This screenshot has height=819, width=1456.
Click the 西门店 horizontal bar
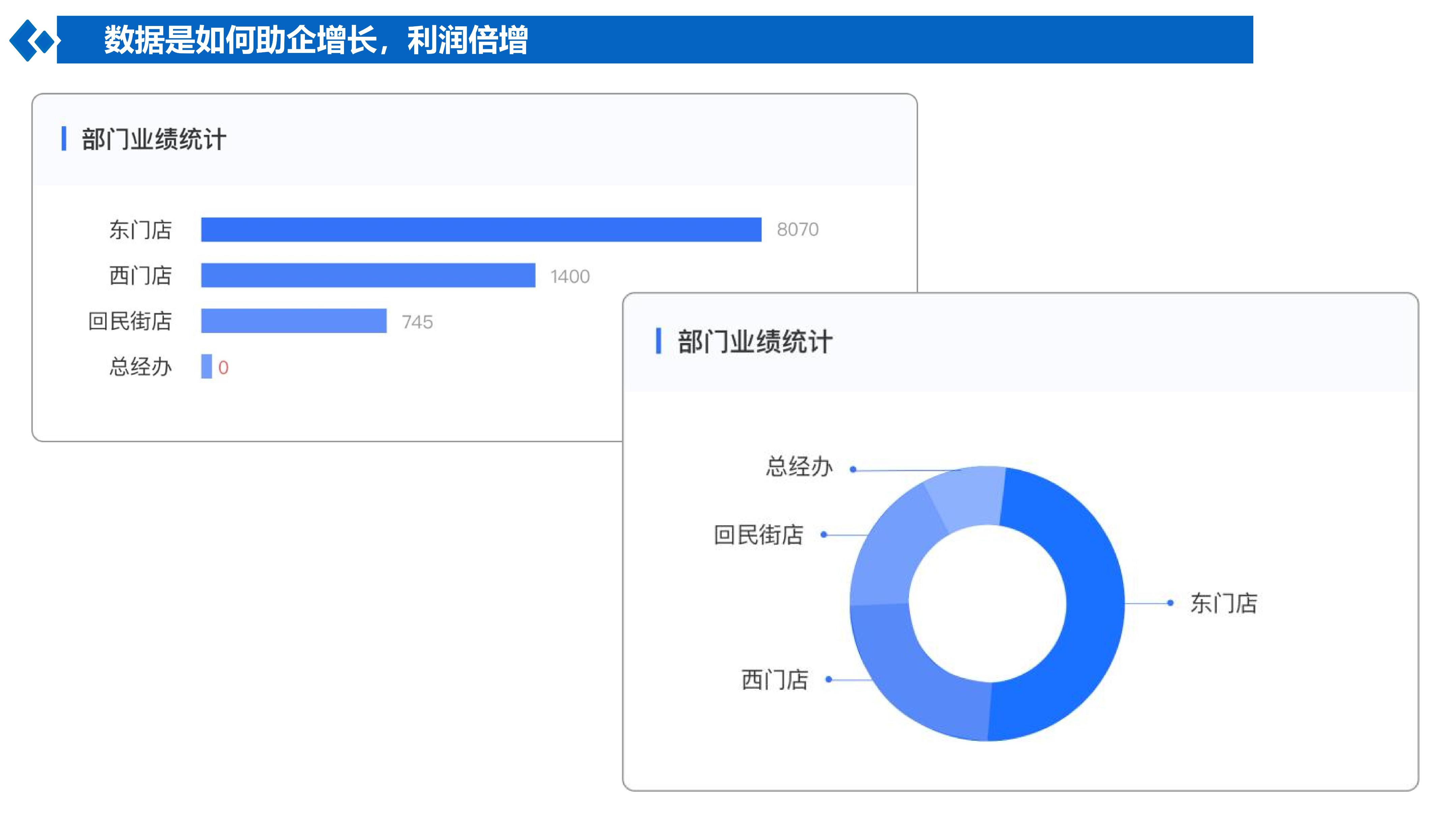pos(368,275)
